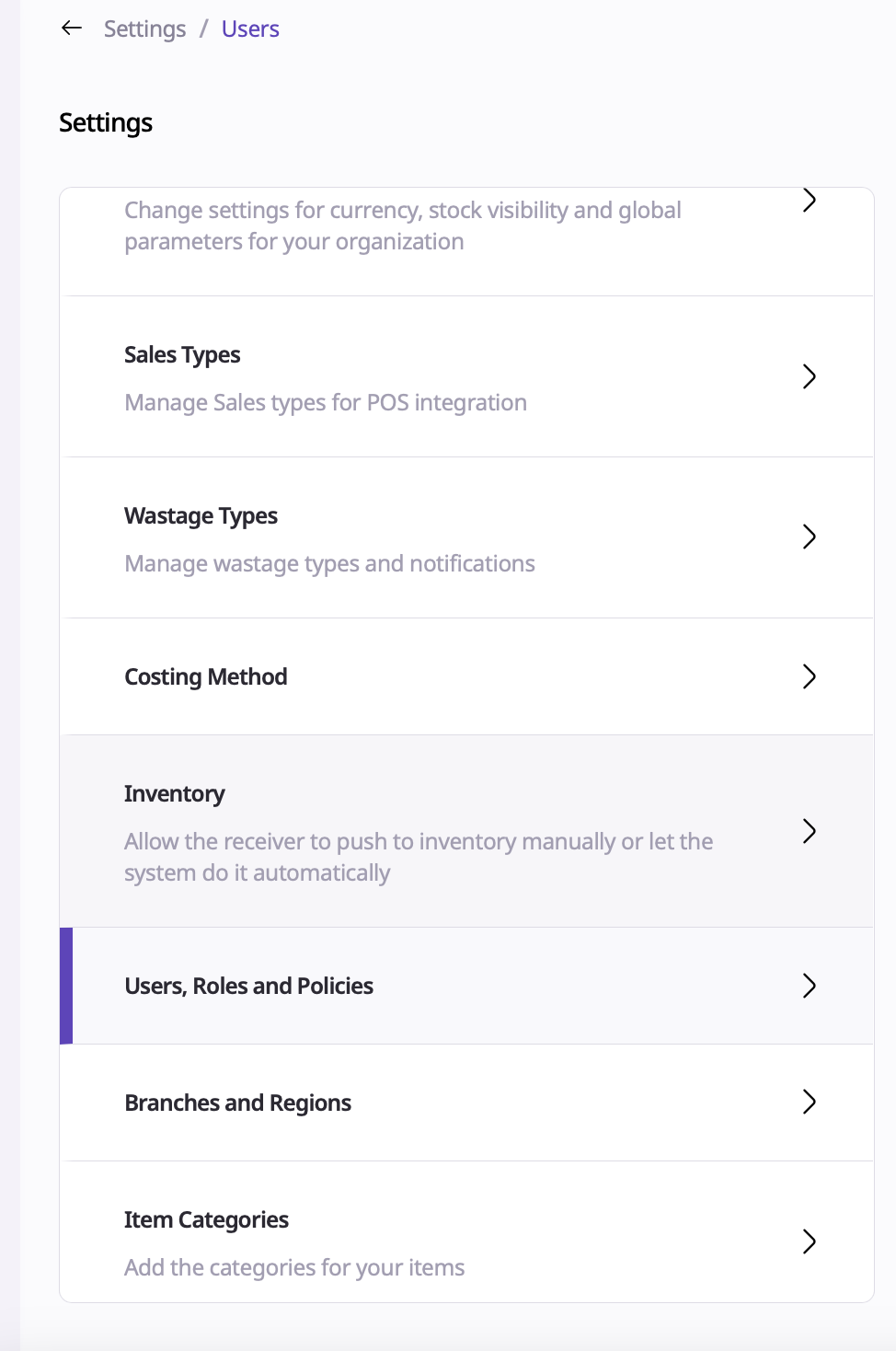Open the Costing Method title
896x1351 pixels.
click(206, 677)
